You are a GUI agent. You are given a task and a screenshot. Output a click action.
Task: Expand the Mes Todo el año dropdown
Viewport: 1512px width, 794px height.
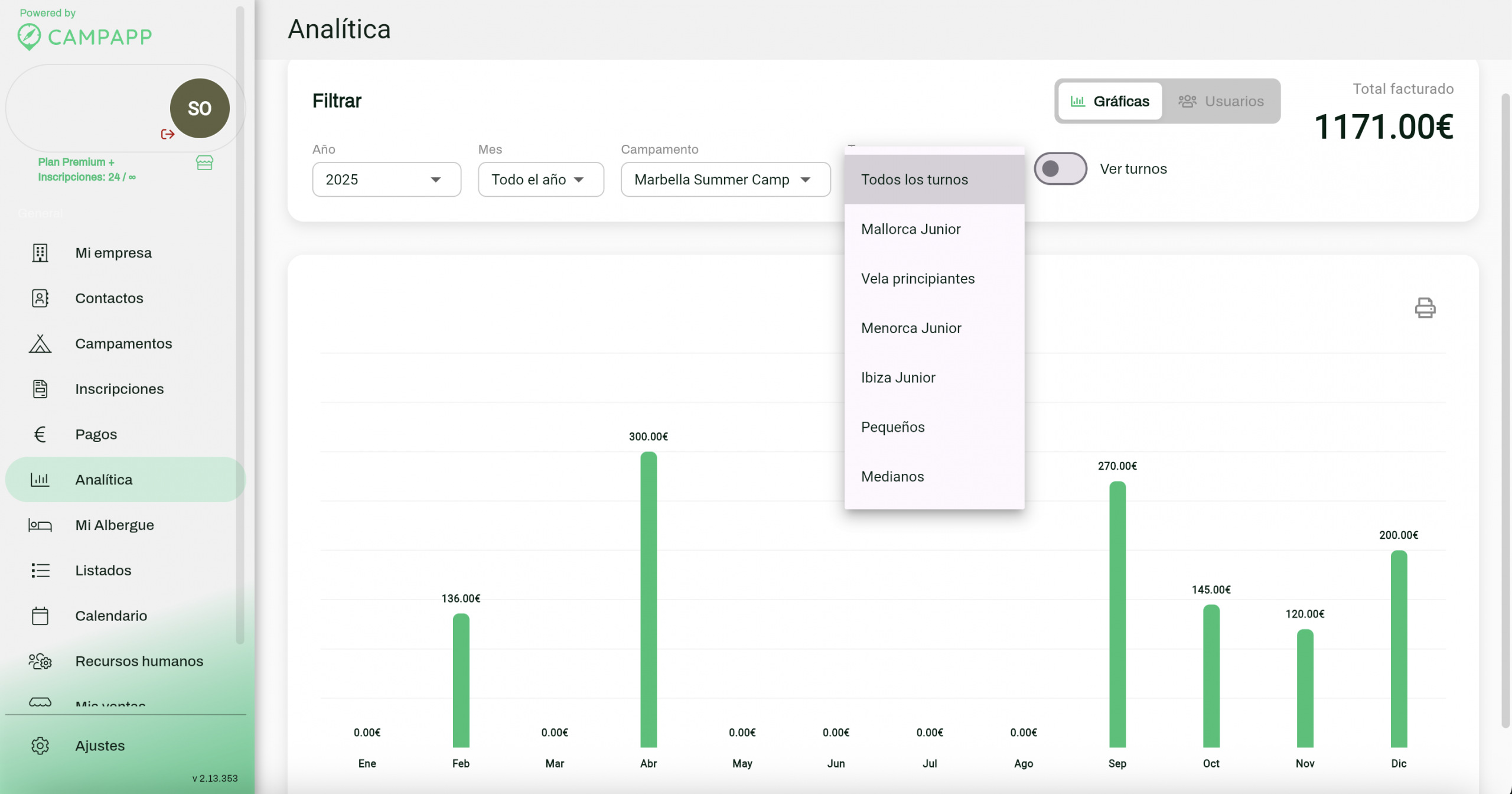(540, 180)
